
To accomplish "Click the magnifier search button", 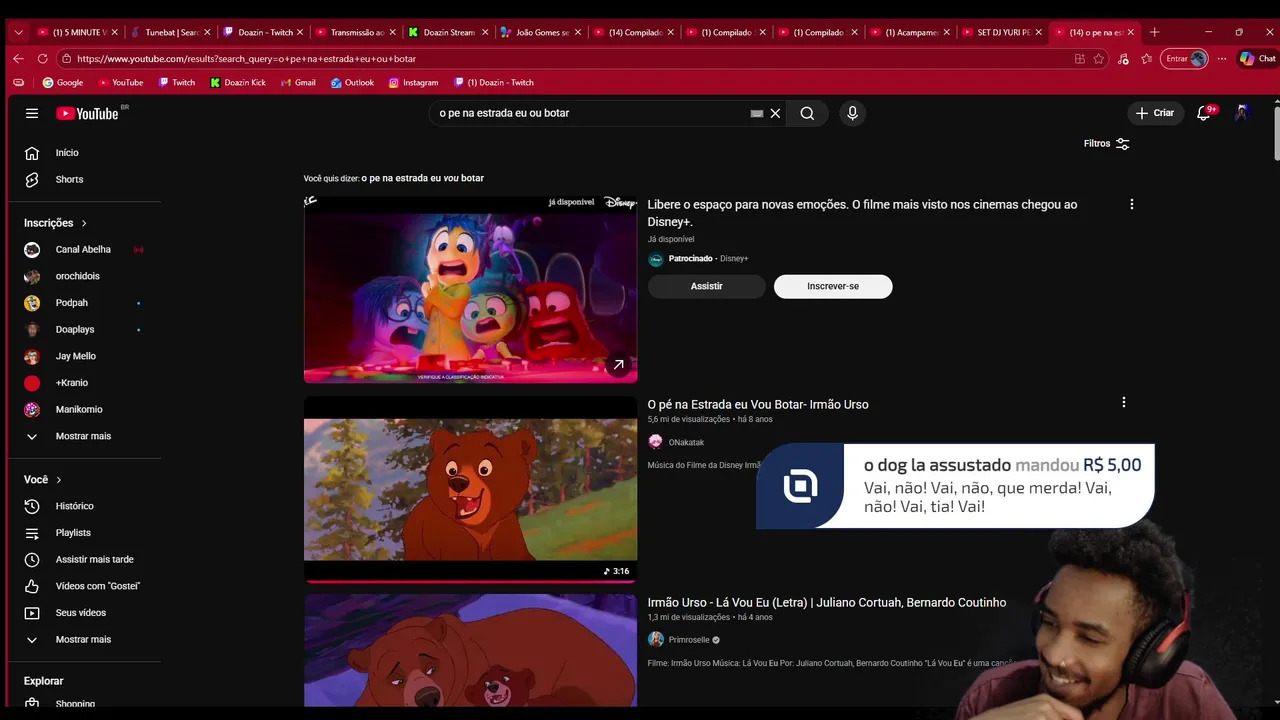I will pyautogui.click(x=807, y=113).
